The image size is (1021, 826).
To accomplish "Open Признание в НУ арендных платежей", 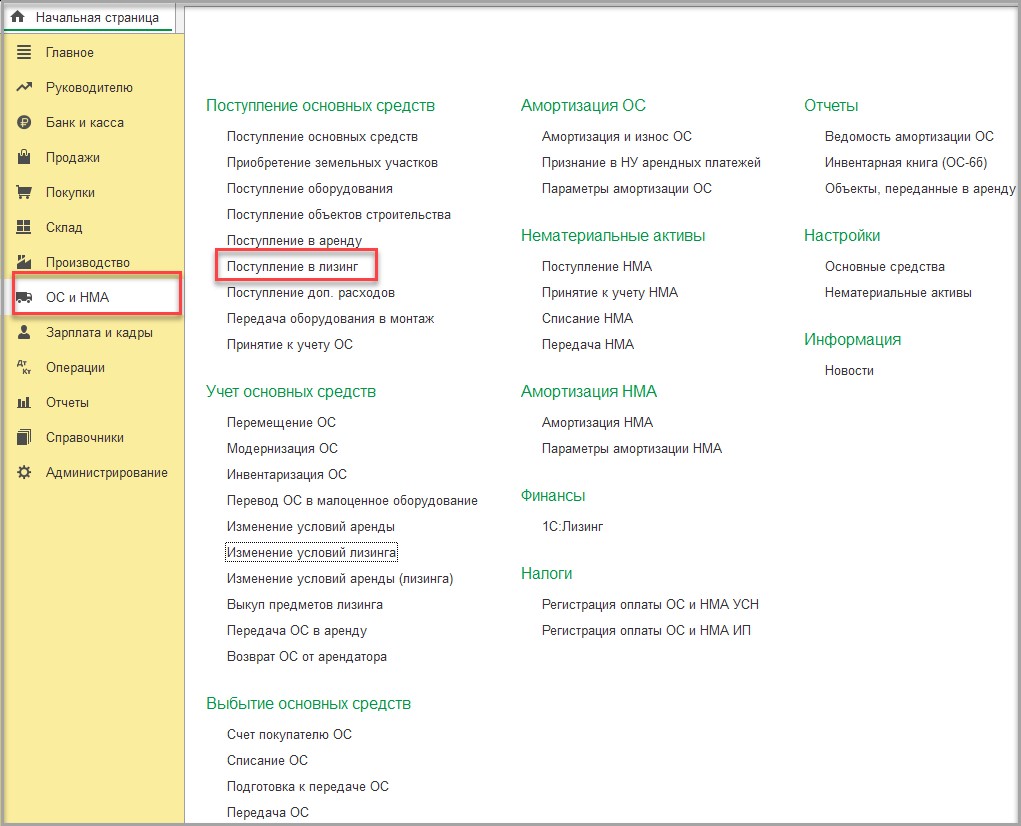I will click(x=651, y=163).
